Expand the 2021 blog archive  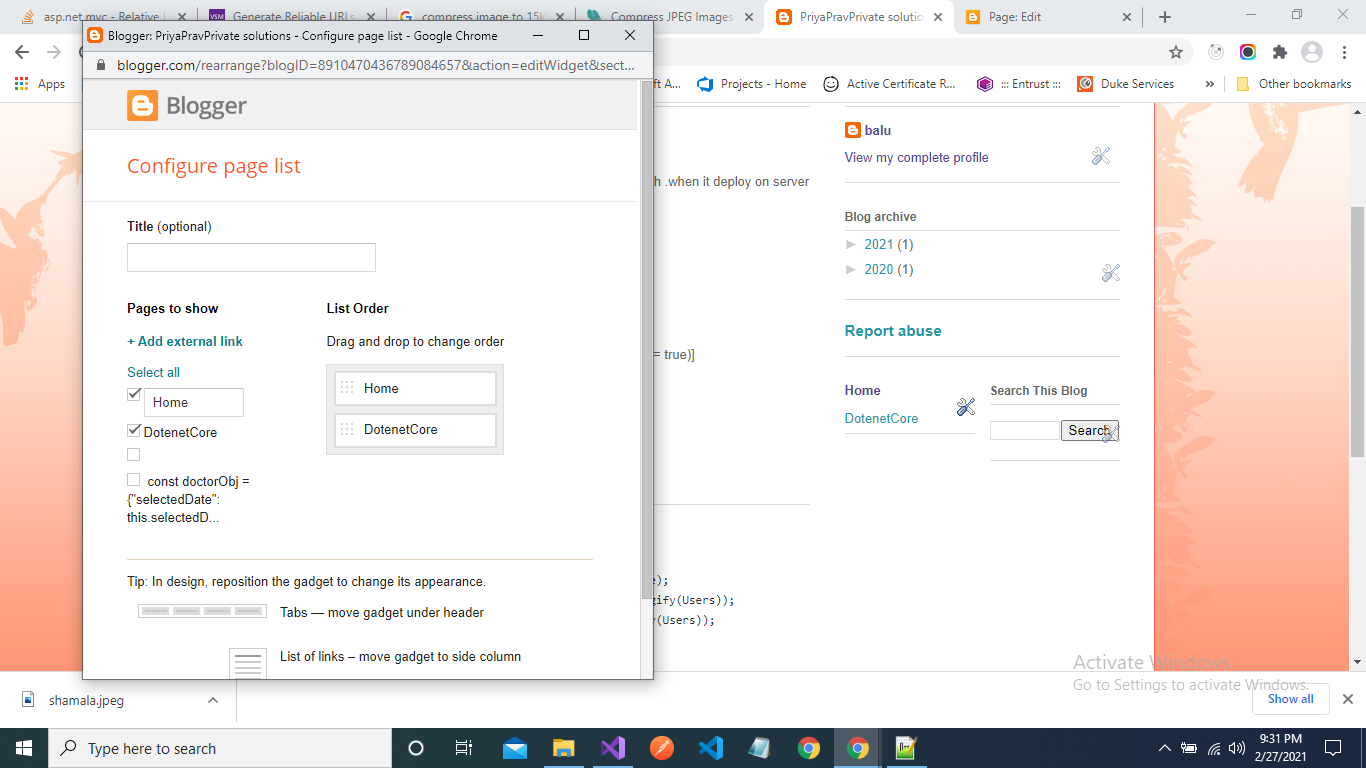point(851,244)
